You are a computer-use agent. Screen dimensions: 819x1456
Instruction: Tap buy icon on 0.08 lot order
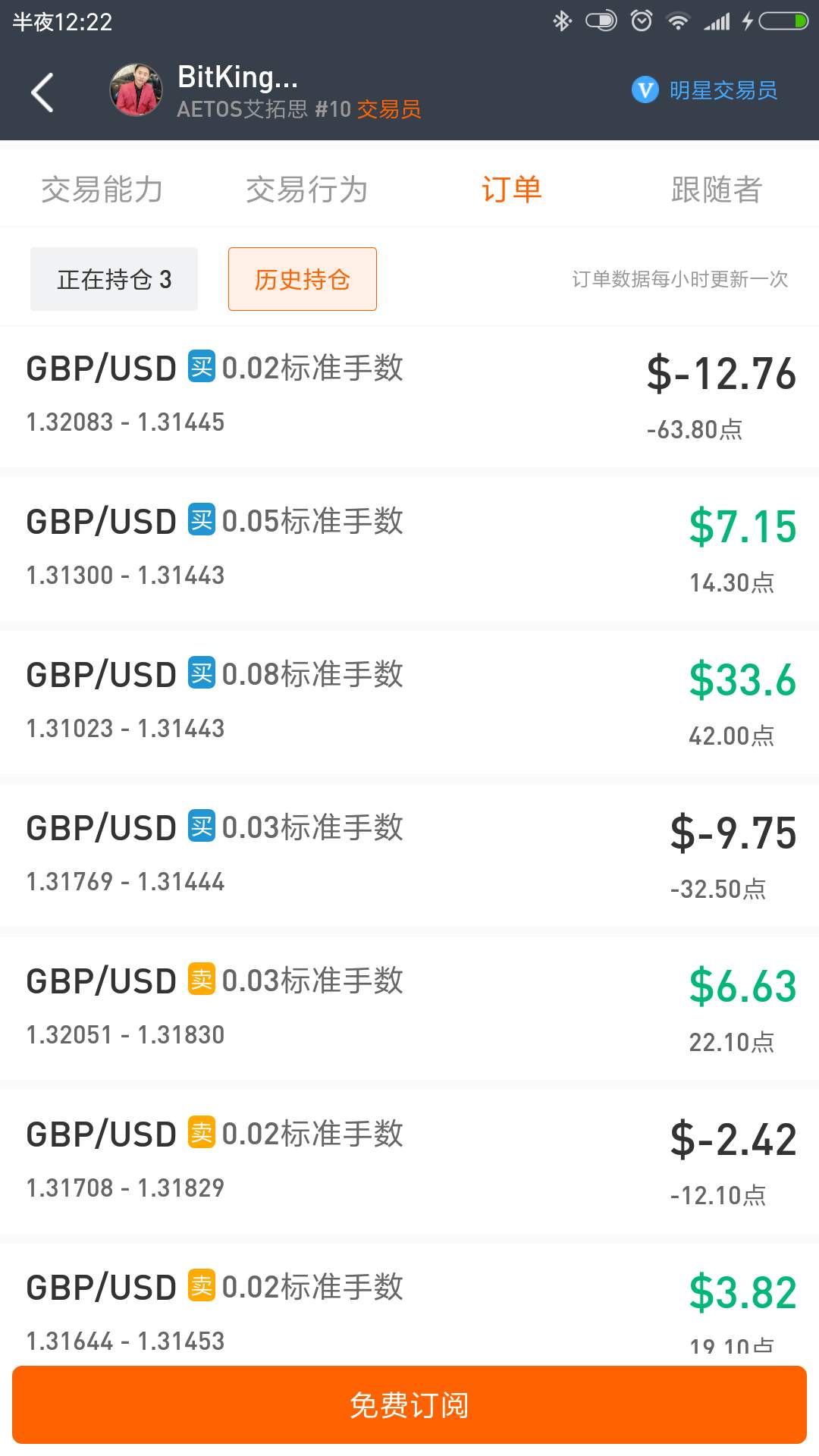tap(202, 673)
